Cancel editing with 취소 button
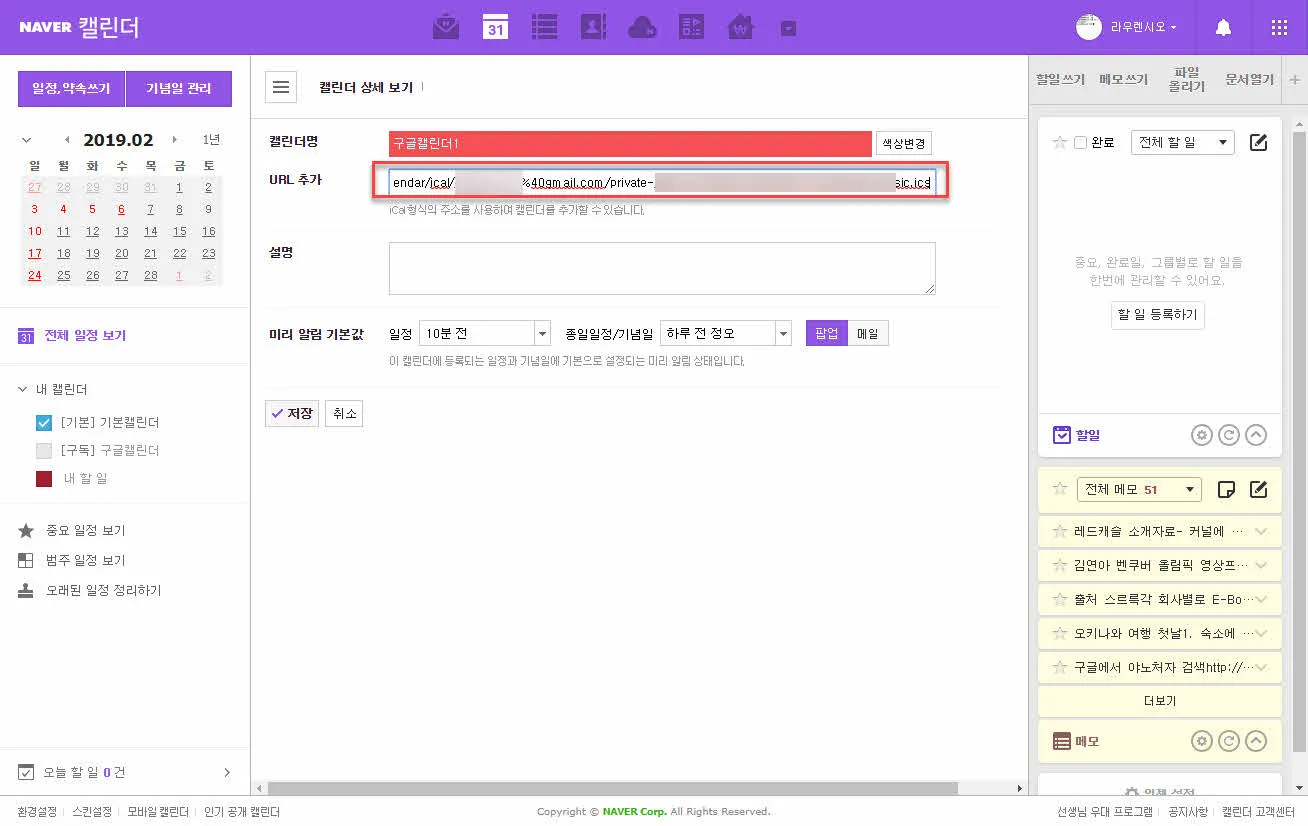This screenshot has height=826, width=1308. 345,413
